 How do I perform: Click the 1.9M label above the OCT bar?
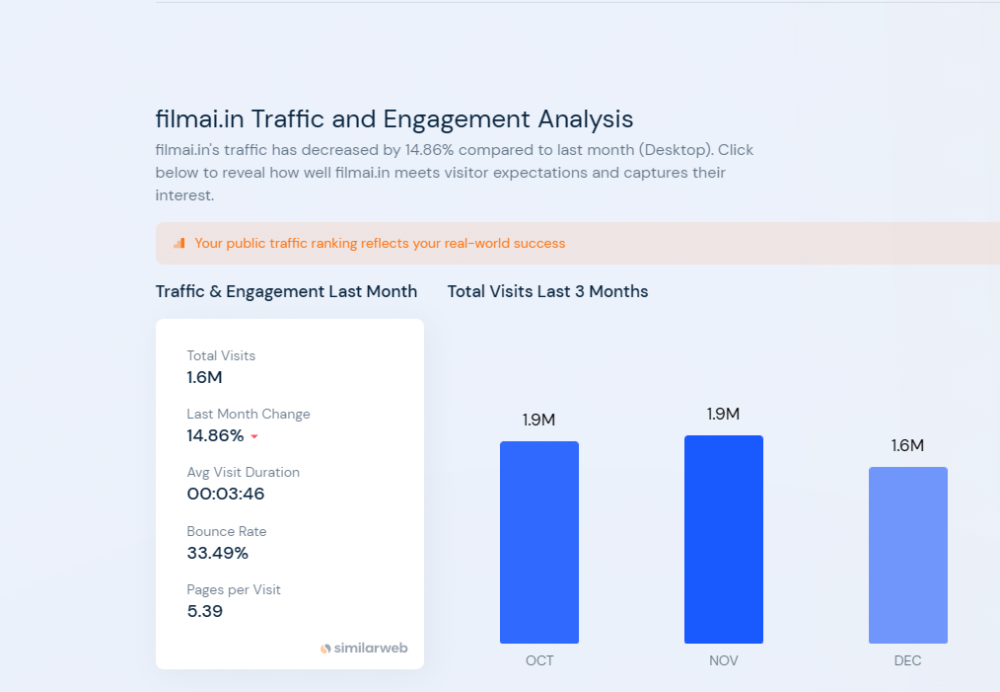[539, 420]
